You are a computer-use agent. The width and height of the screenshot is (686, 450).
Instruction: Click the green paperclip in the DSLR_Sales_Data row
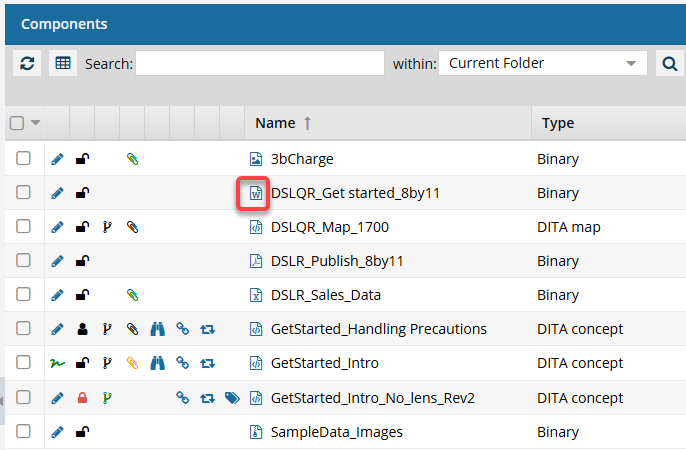132,295
